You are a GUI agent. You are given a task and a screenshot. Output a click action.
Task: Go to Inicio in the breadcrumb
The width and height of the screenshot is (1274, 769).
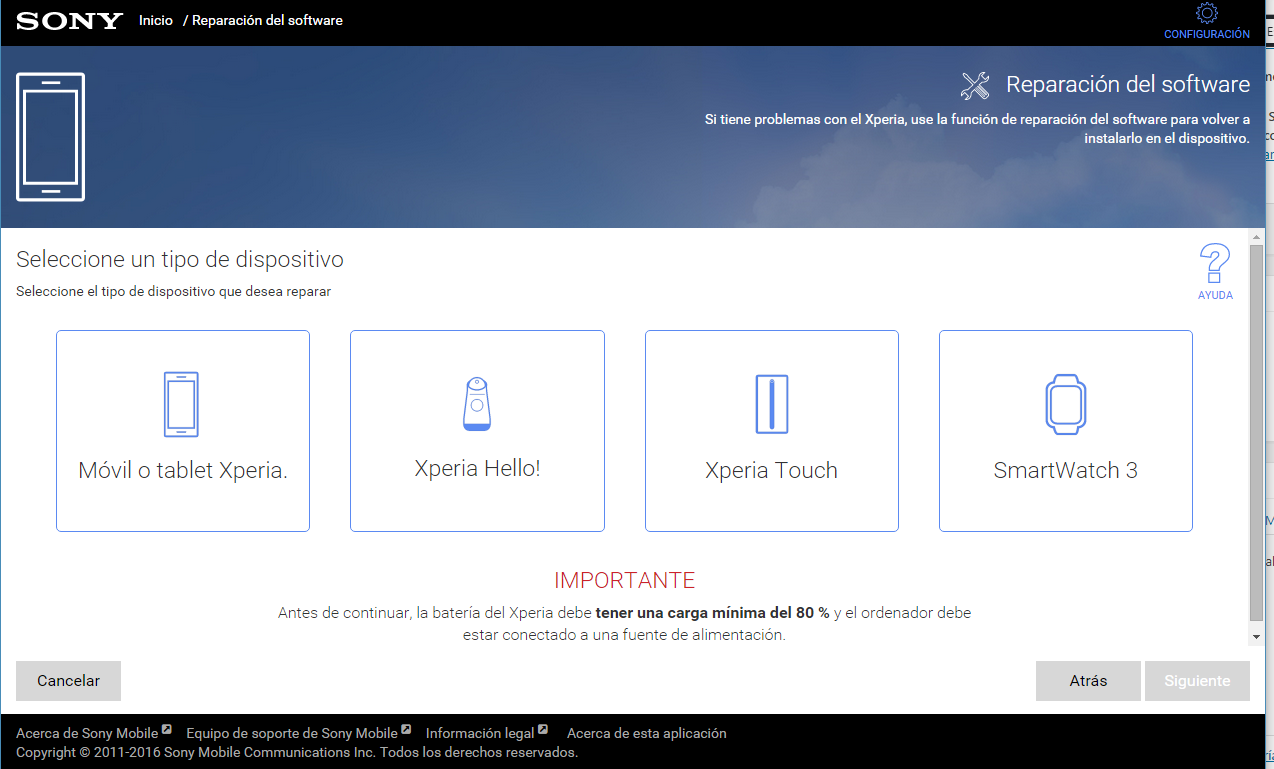pos(156,20)
